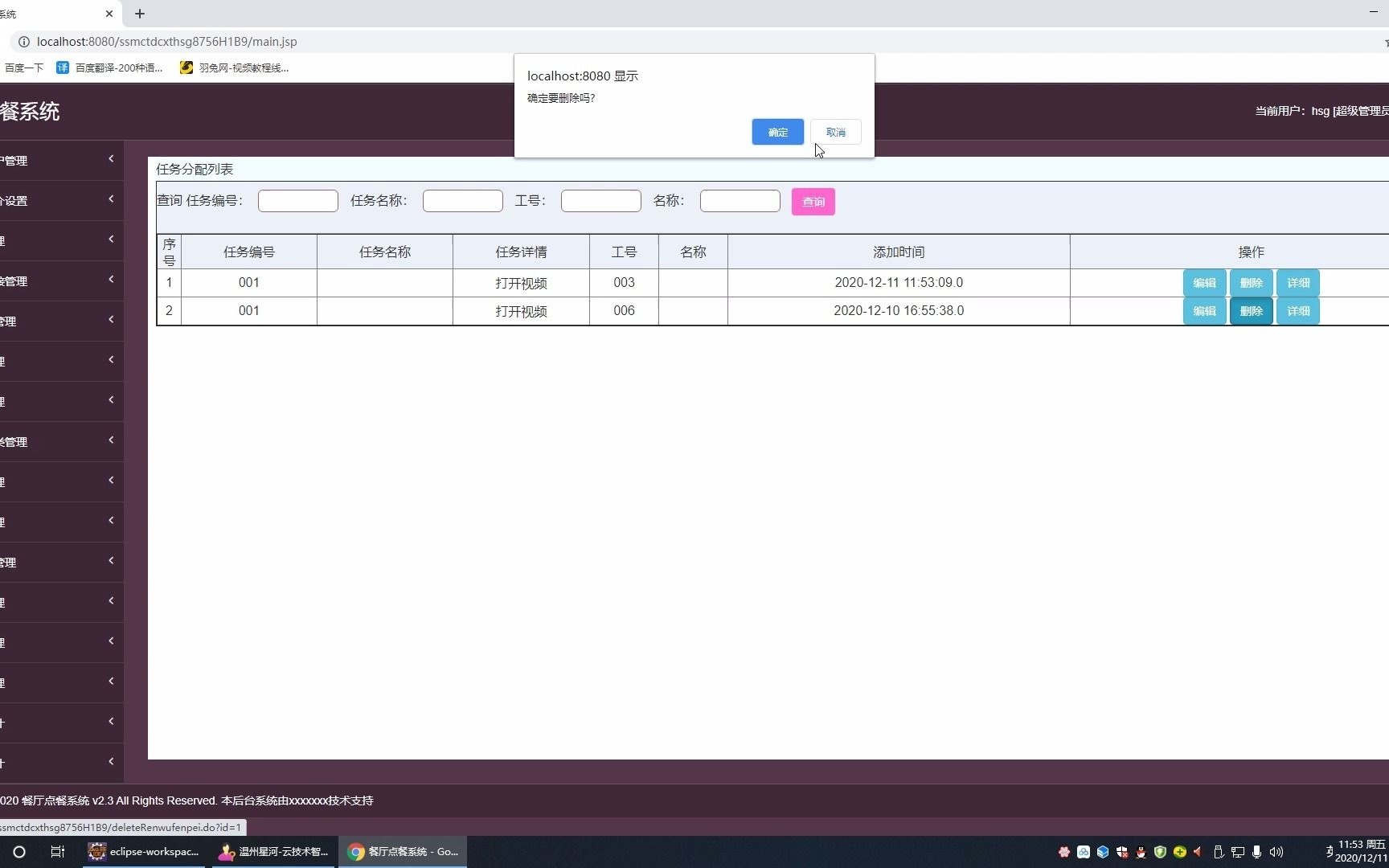Click the pink 查询 search button
Image resolution: width=1389 pixels, height=868 pixels.
point(813,202)
